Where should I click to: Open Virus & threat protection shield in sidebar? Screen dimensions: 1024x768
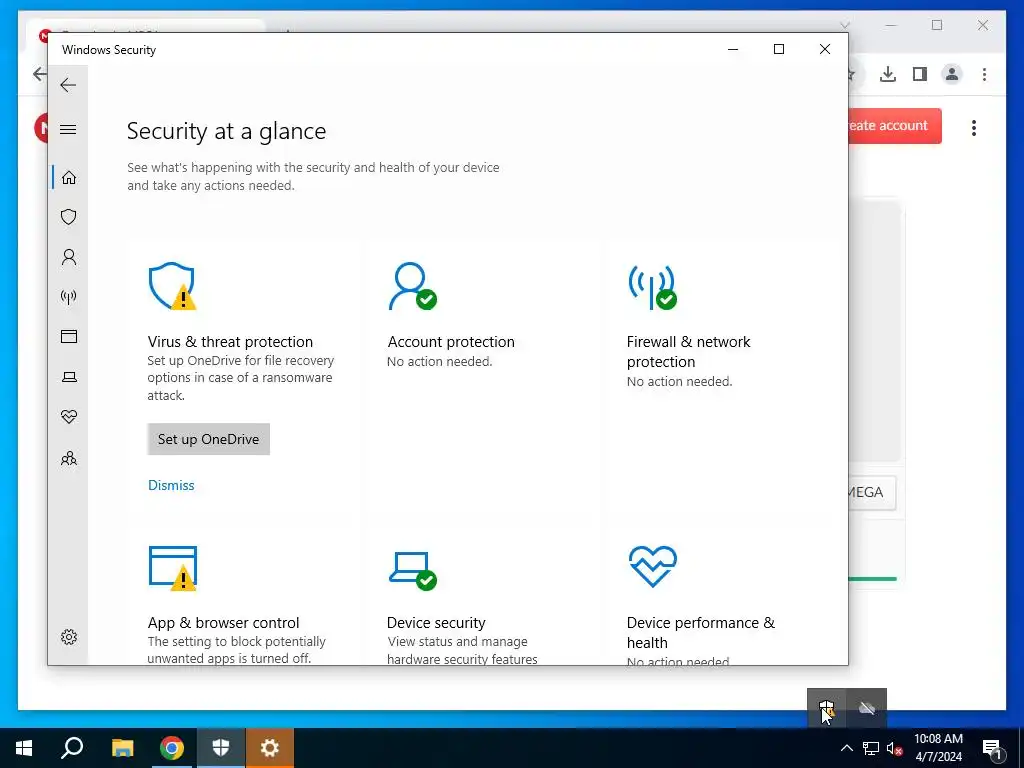click(69, 217)
